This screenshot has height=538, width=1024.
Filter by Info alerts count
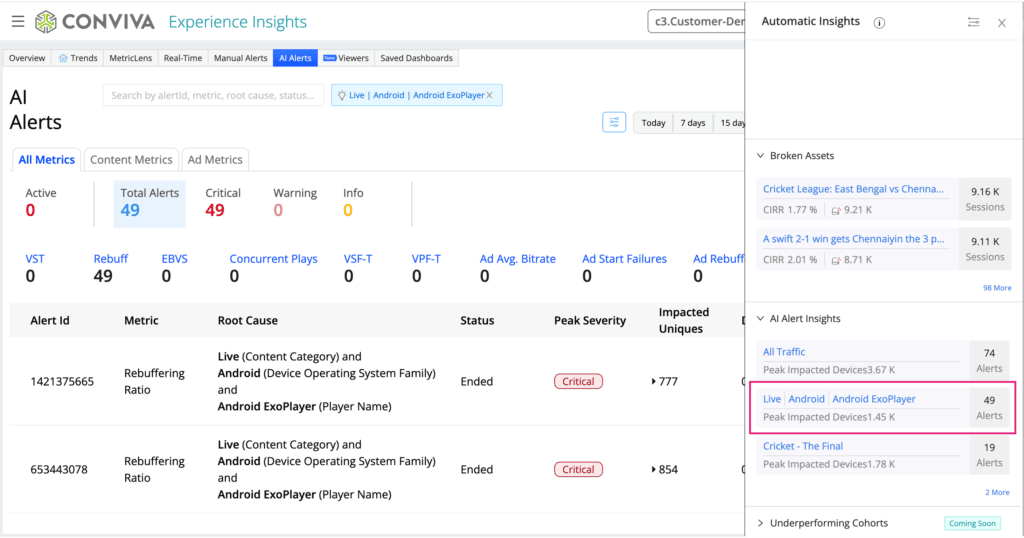[353, 202]
